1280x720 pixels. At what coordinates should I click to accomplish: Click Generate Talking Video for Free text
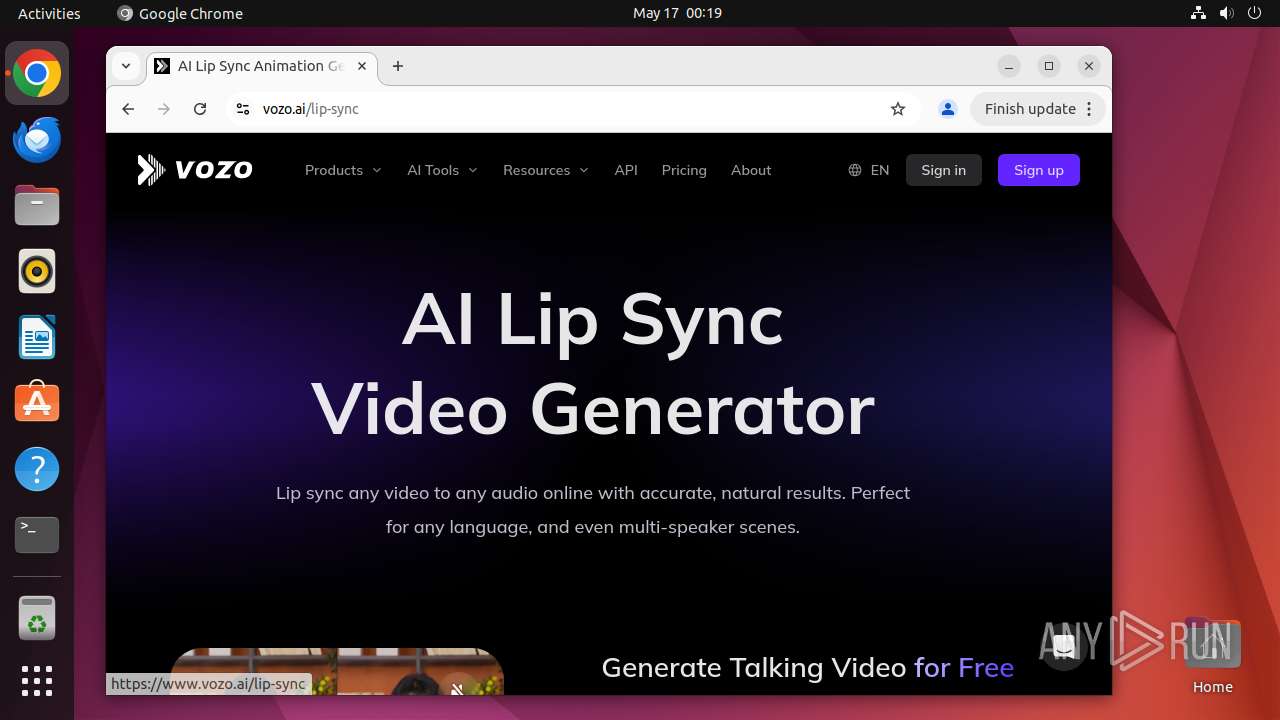tap(808, 667)
